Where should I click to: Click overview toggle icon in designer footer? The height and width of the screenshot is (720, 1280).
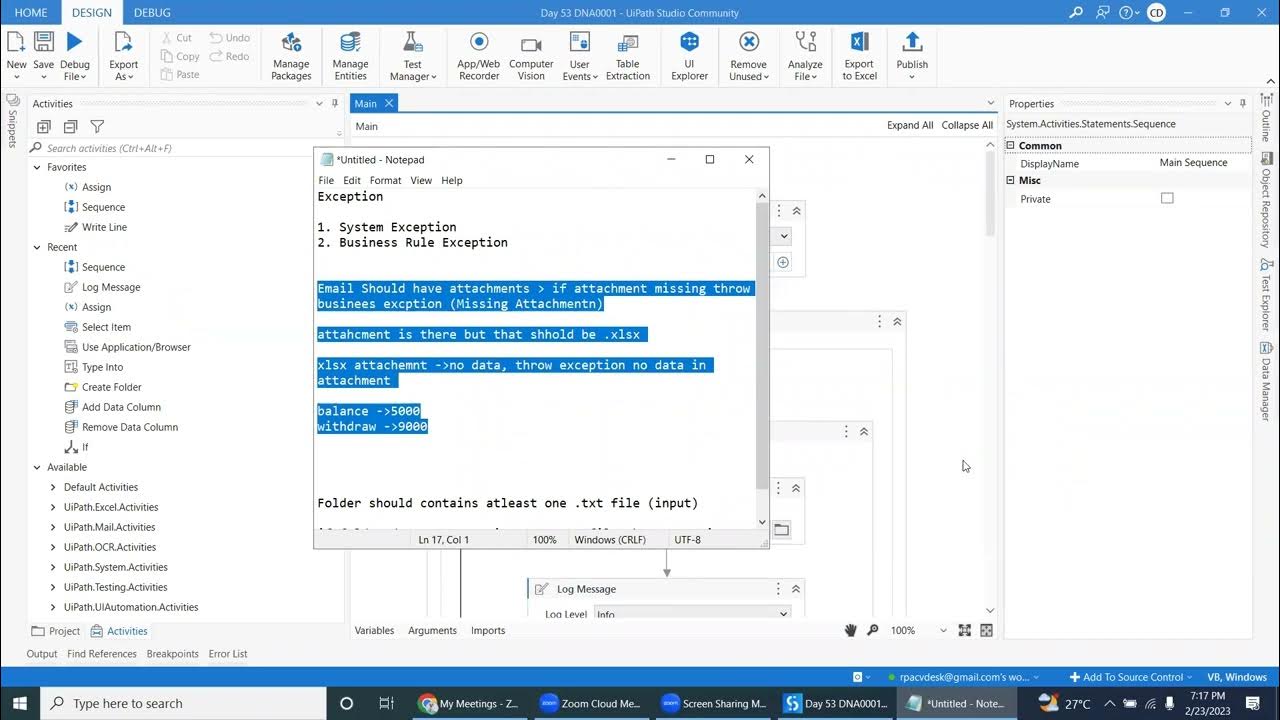pyautogui.click(x=986, y=630)
